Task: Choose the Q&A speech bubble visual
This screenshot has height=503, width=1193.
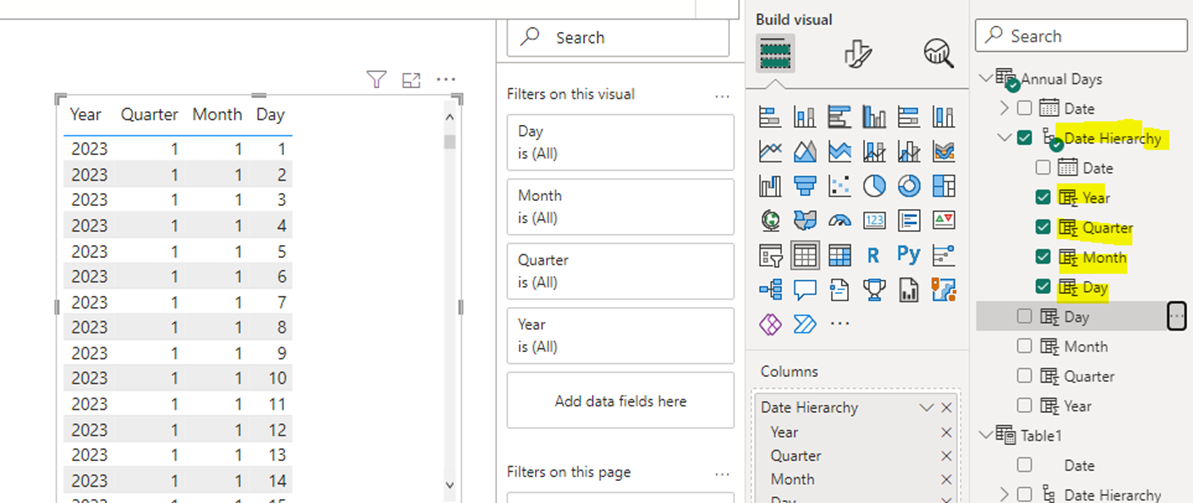Action: click(x=804, y=289)
